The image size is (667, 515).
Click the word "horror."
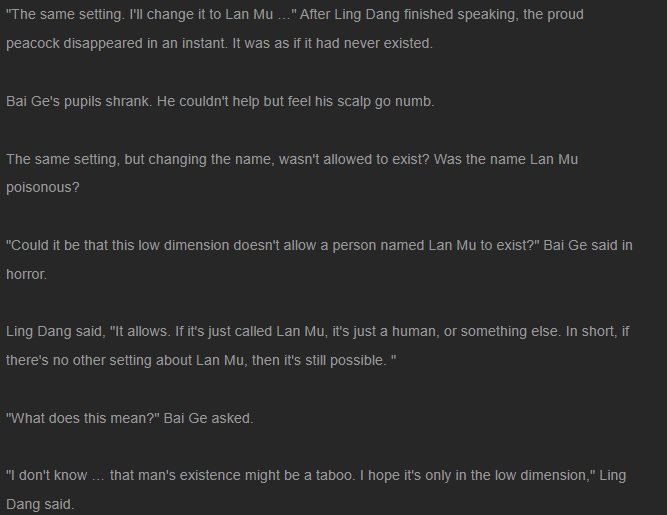coord(26,274)
